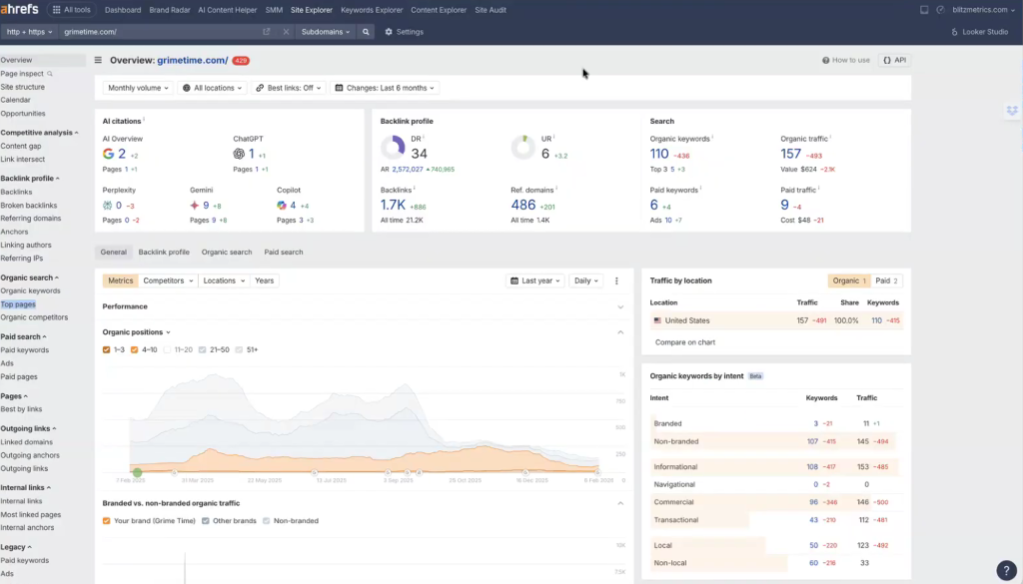Open the All tools grid menu
This screenshot has width=1023, height=584.
point(72,10)
